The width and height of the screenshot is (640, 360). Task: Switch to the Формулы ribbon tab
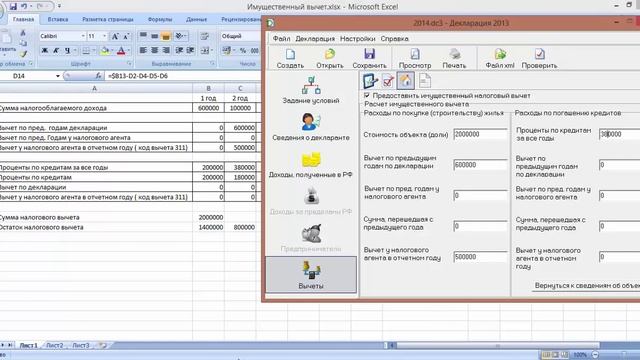point(160,19)
